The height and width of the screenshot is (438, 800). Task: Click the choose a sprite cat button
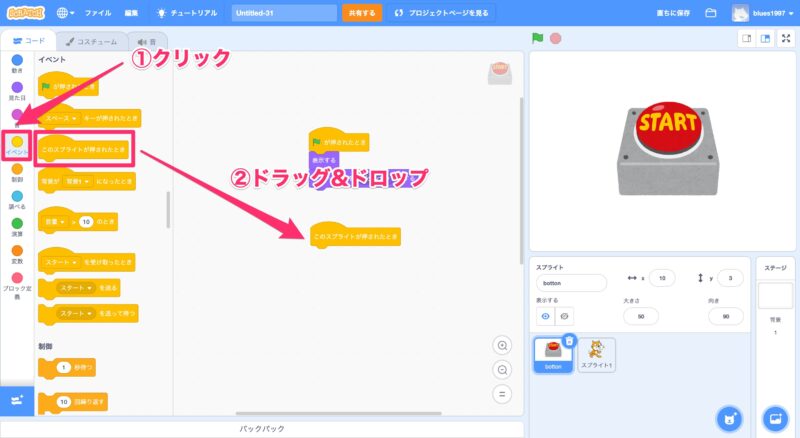(731, 417)
